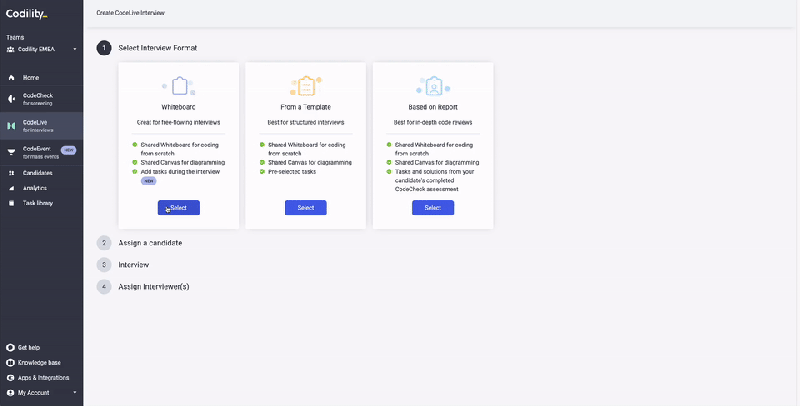Open Get help link
This screenshot has width=800, height=406.
(x=29, y=348)
